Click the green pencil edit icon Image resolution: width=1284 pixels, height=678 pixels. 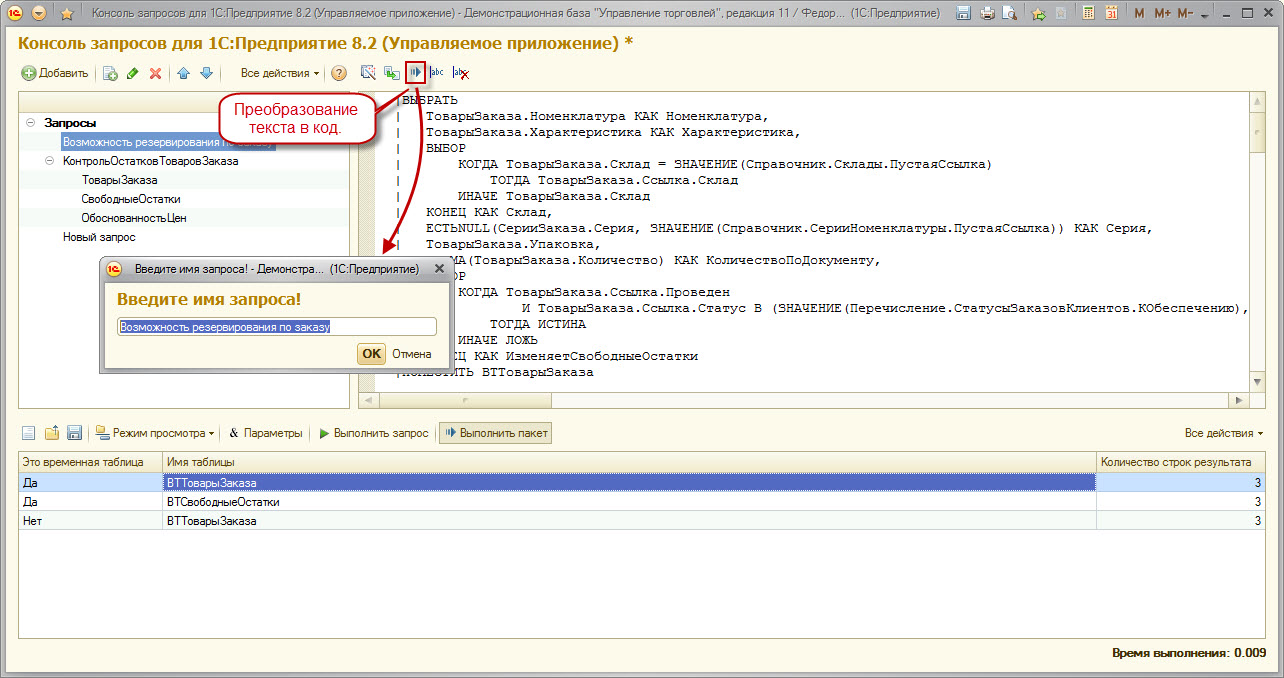(x=132, y=73)
